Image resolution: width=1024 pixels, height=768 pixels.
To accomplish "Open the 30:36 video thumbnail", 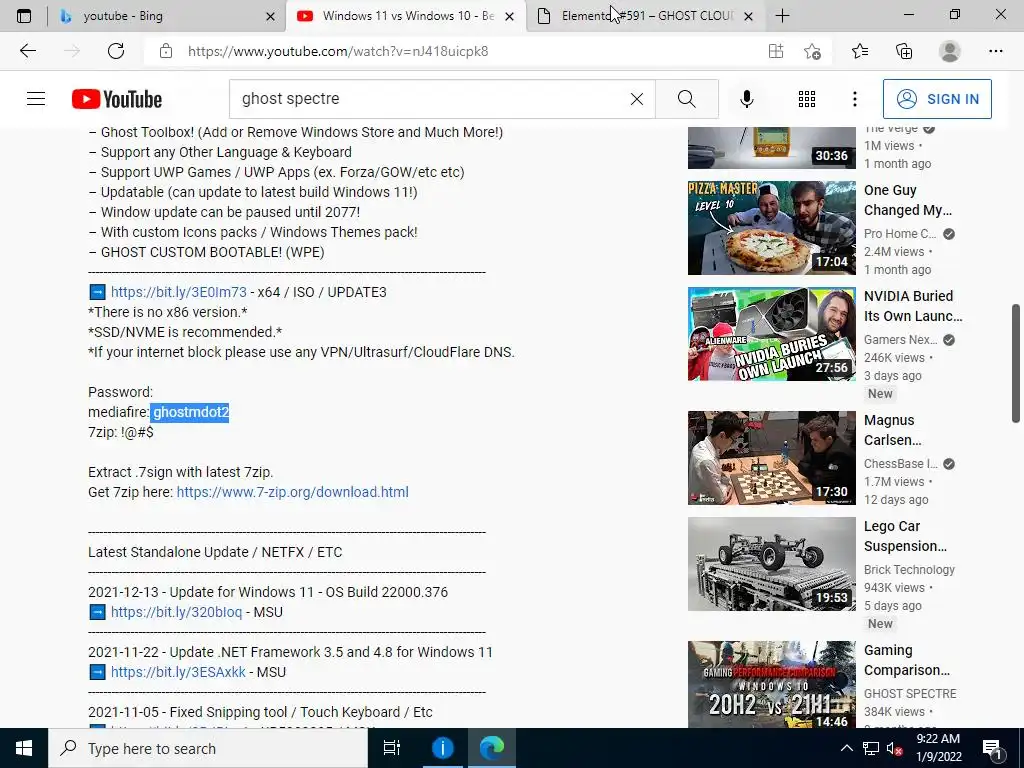I will coord(771,148).
